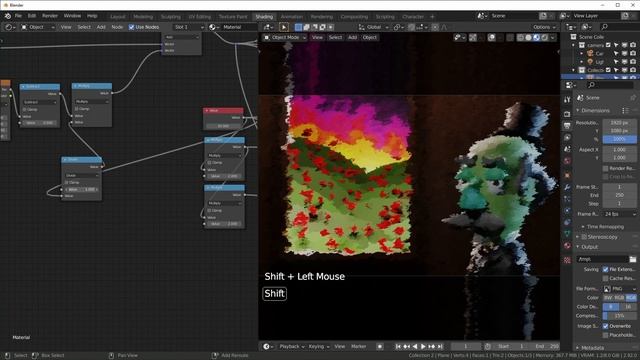640x360 pixels.
Task: Click the Resolution X value field
Action: [620, 123]
